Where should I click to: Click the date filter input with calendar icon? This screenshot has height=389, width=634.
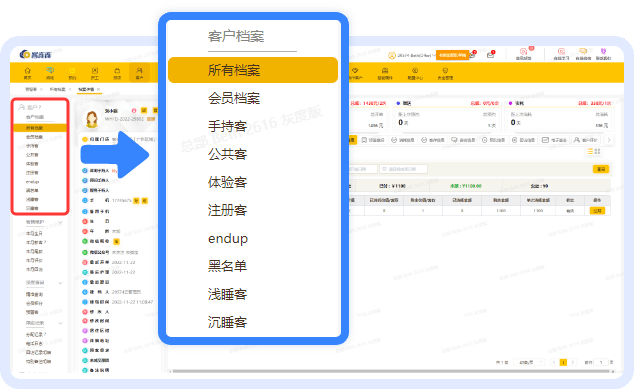(x=404, y=169)
